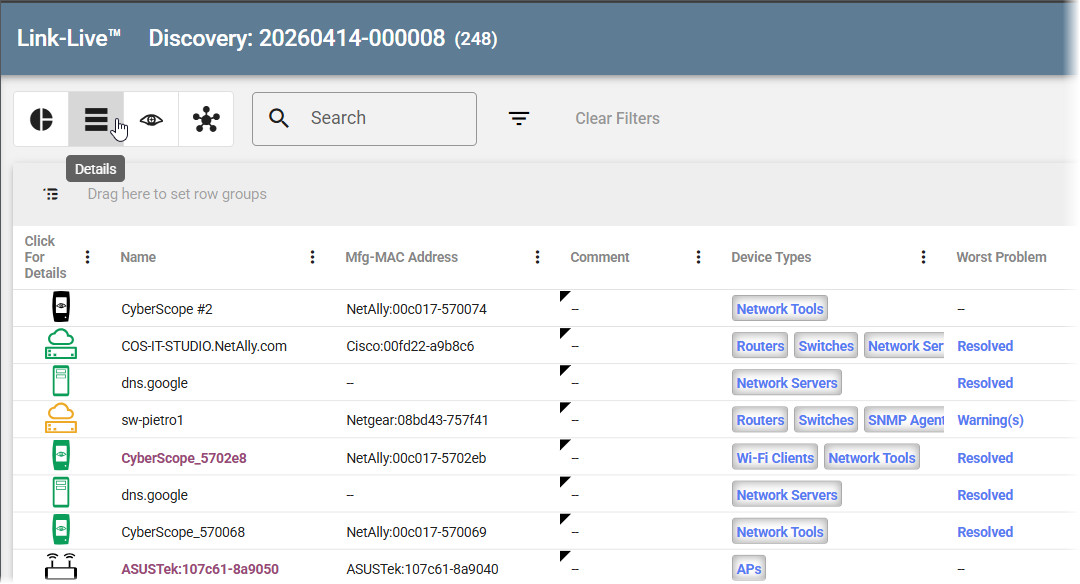Open Resolved link for CyberScope_570068
This screenshot has height=584, width=1080.
coord(985,532)
